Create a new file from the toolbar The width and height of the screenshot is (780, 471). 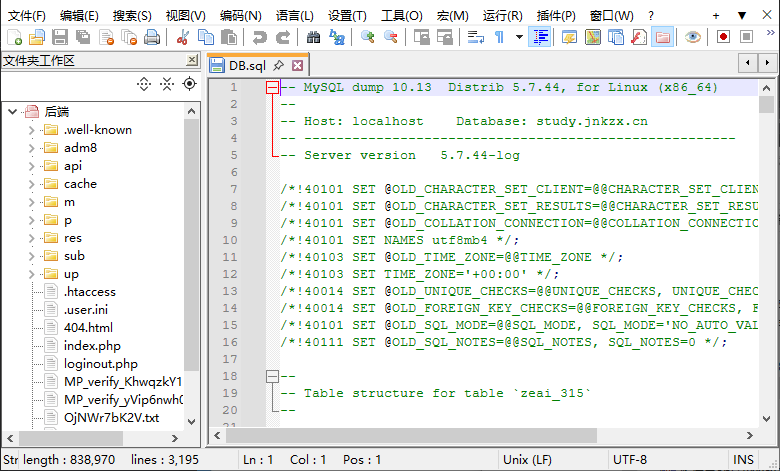tap(14, 37)
